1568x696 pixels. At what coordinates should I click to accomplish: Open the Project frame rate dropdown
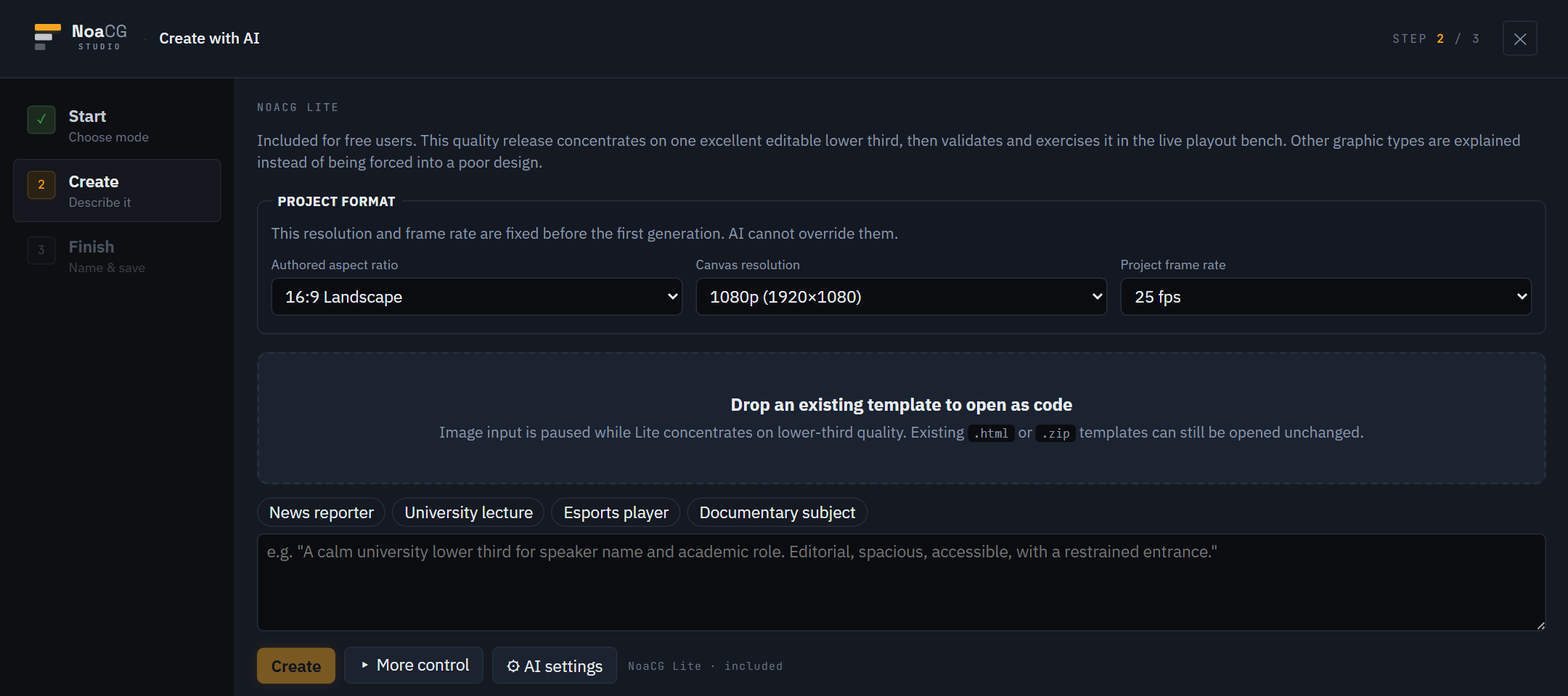click(1326, 297)
